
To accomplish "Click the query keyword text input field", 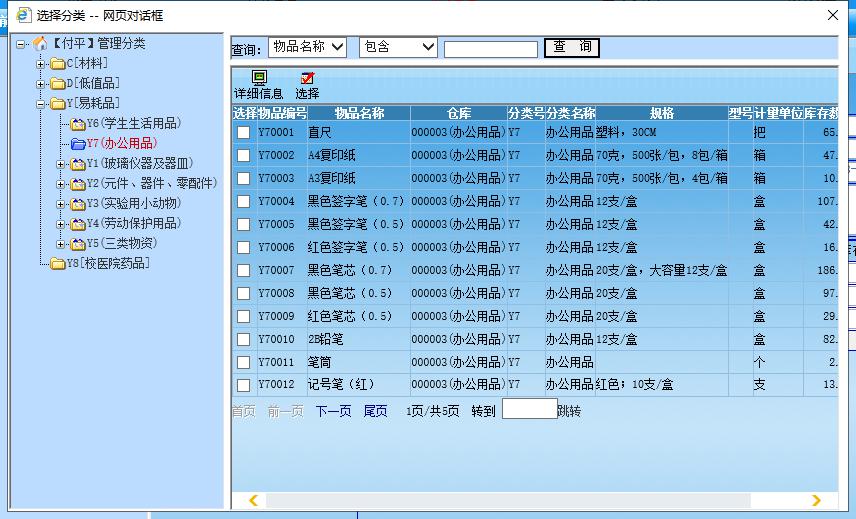I will pyautogui.click(x=491, y=49).
